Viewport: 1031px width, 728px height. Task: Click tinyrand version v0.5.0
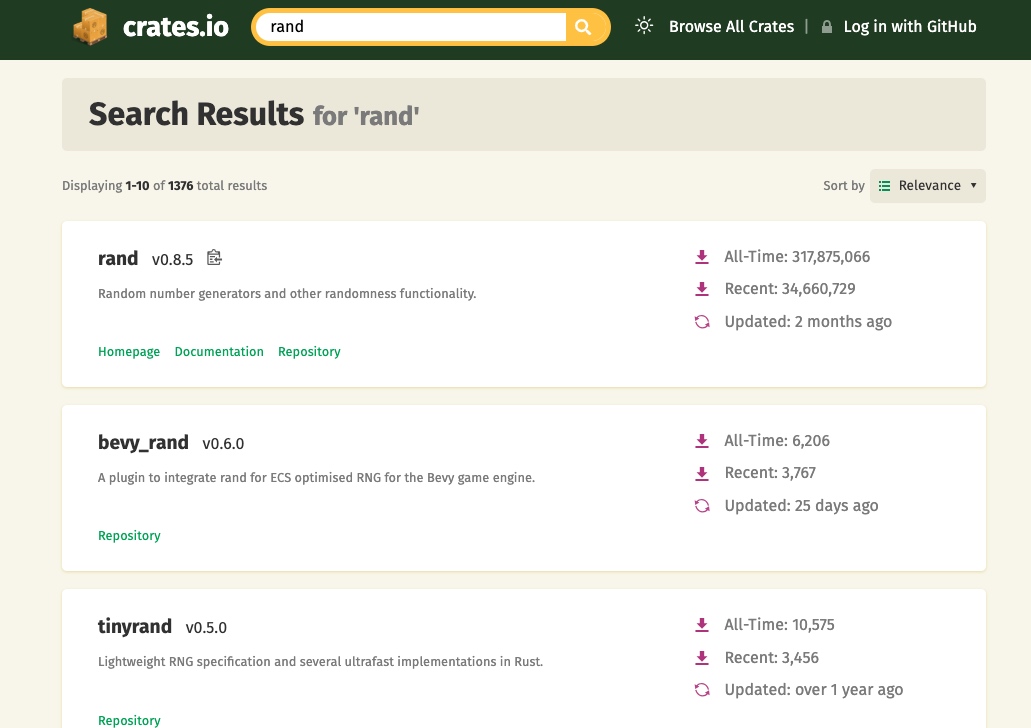[x=206, y=628]
